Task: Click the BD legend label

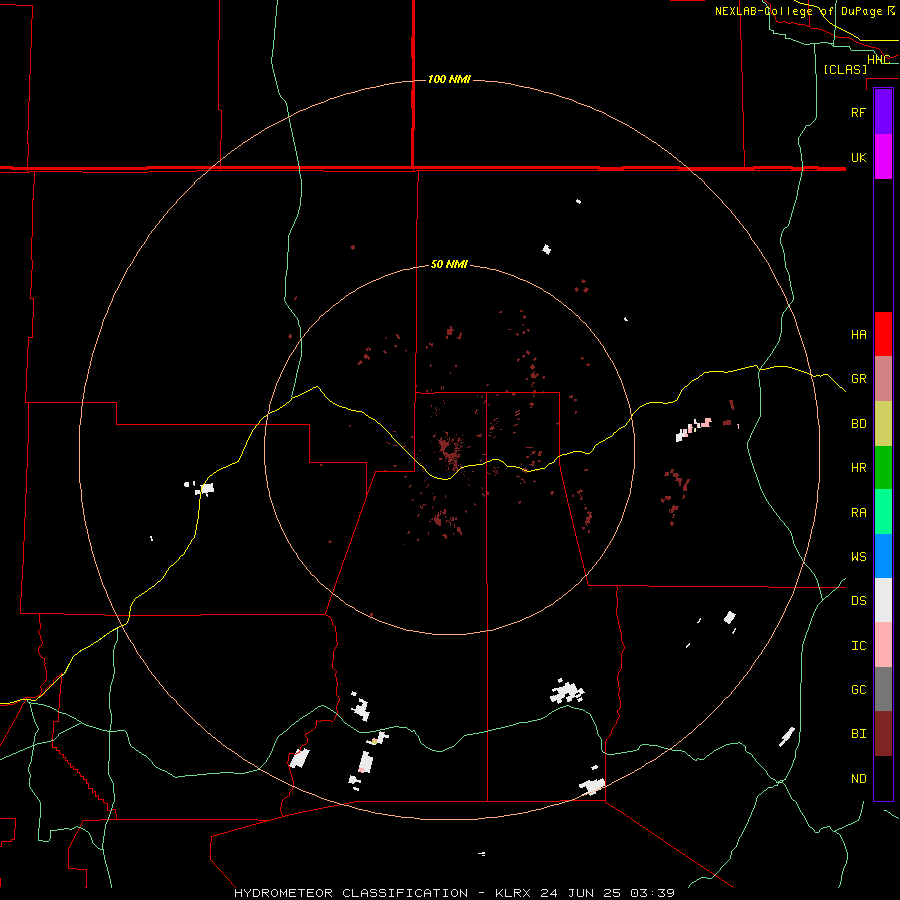Action: [858, 424]
